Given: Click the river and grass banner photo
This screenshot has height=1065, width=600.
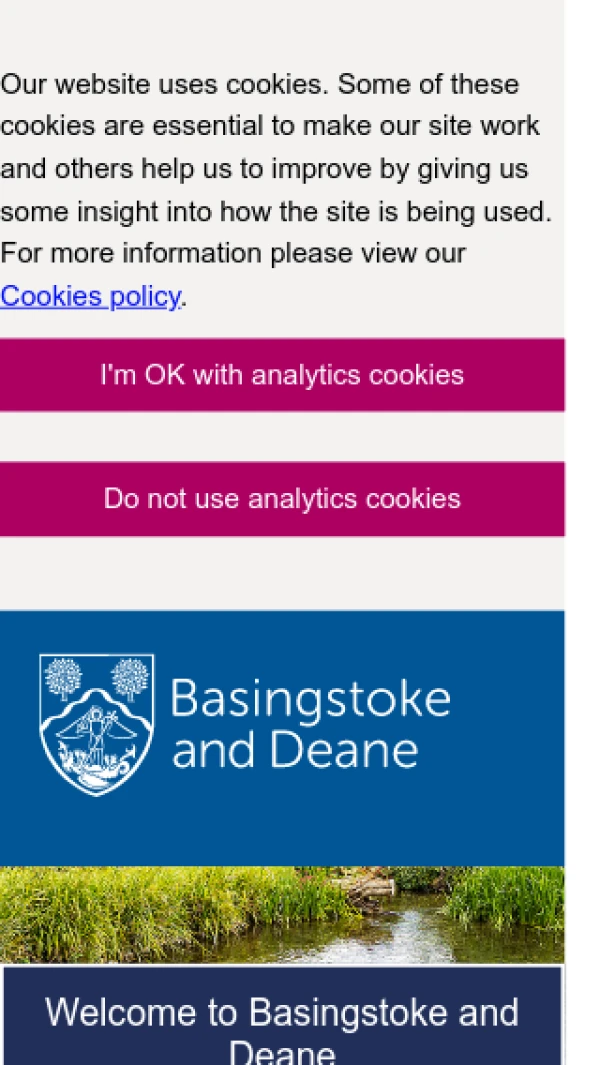Looking at the screenshot, I should pyautogui.click(x=282, y=914).
